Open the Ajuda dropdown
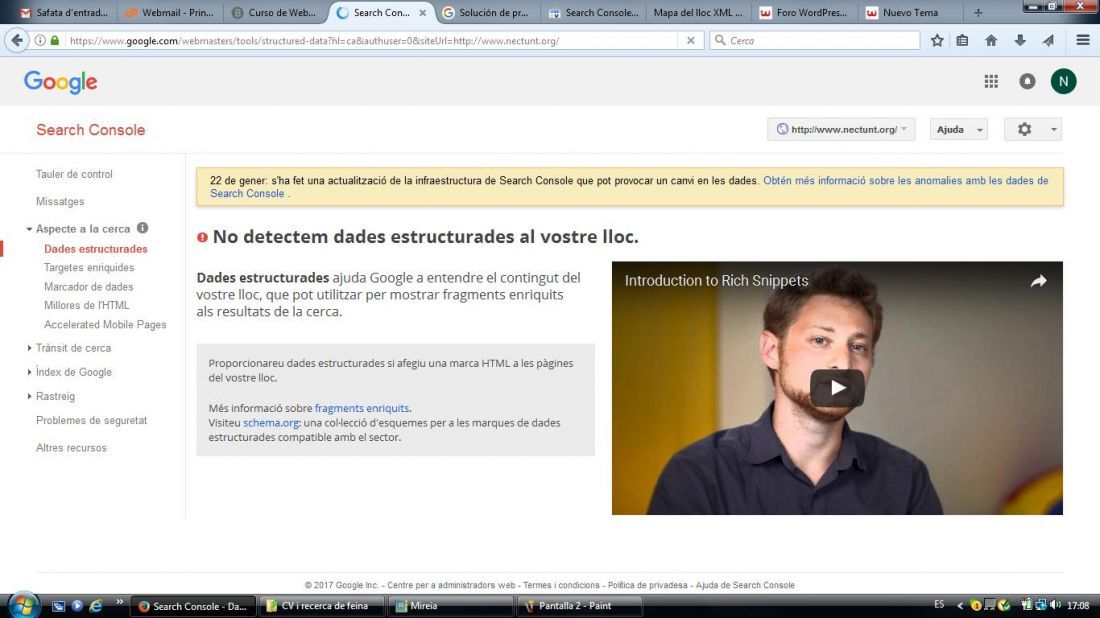The height and width of the screenshot is (618, 1100). pyautogui.click(x=958, y=129)
